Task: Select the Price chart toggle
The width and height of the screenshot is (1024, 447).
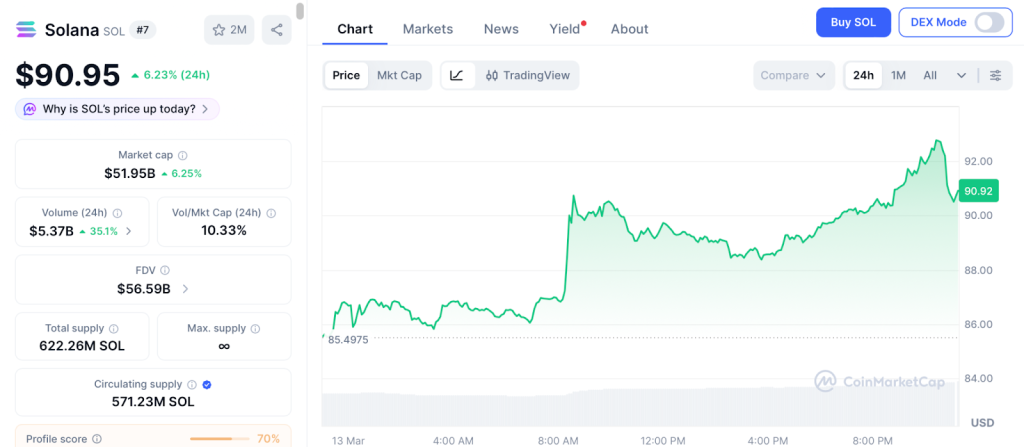Action: pos(346,75)
